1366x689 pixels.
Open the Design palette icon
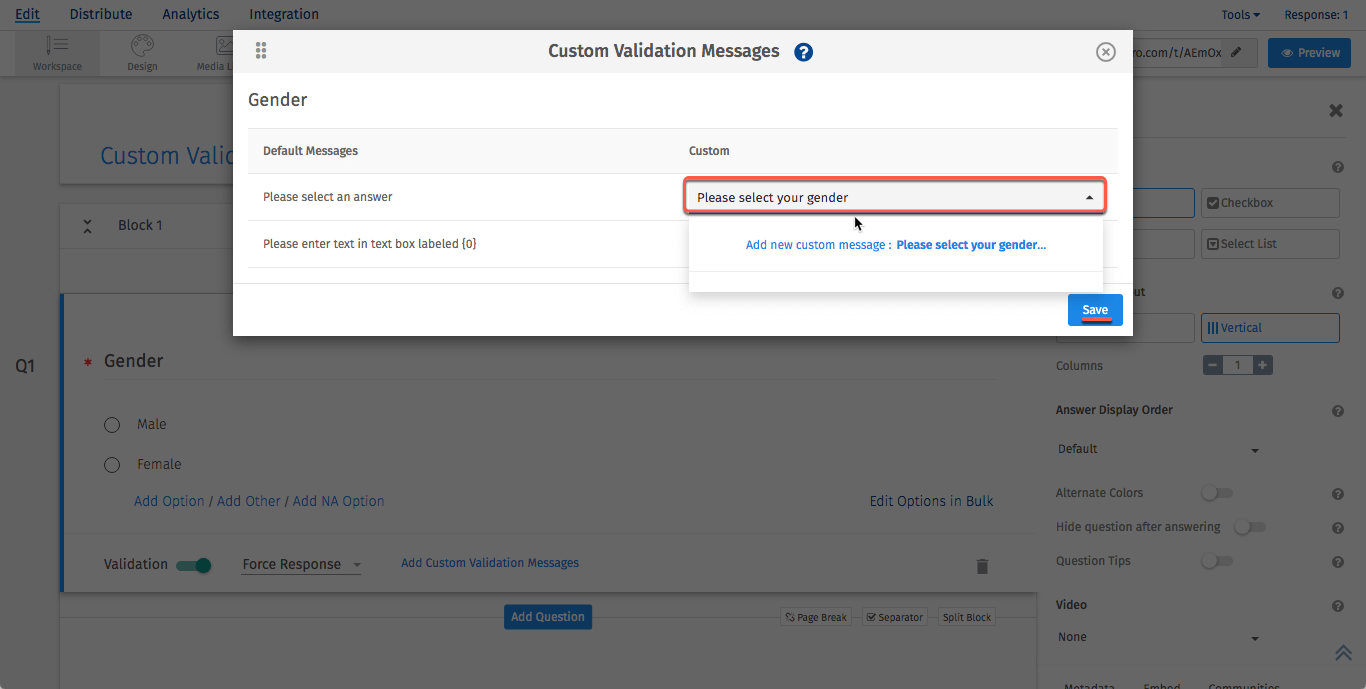pos(142,54)
